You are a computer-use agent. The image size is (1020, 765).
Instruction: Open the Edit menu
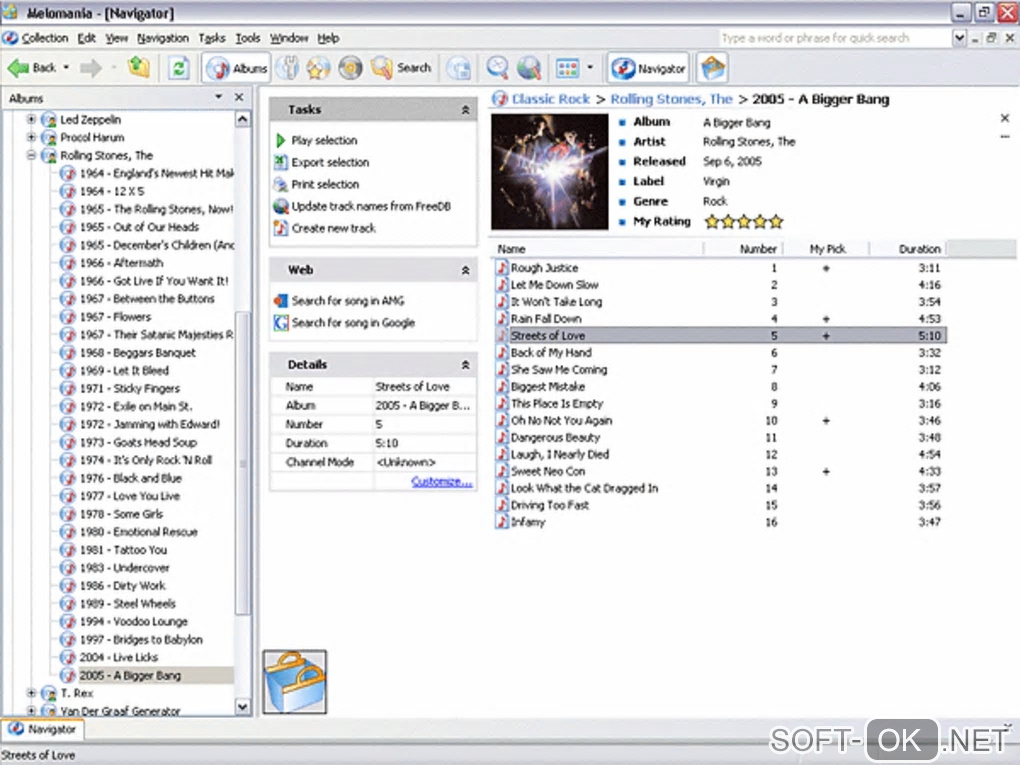point(87,38)
